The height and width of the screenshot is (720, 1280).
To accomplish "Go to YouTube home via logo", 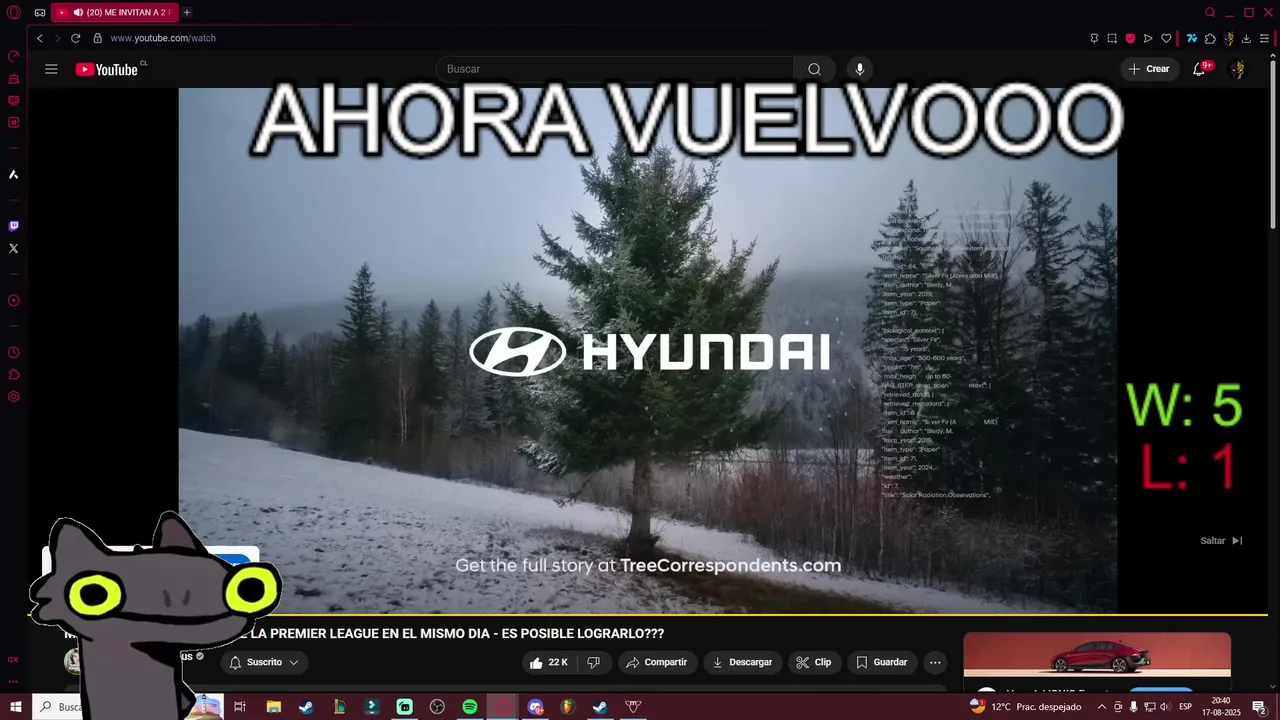I will pos(107,69).
